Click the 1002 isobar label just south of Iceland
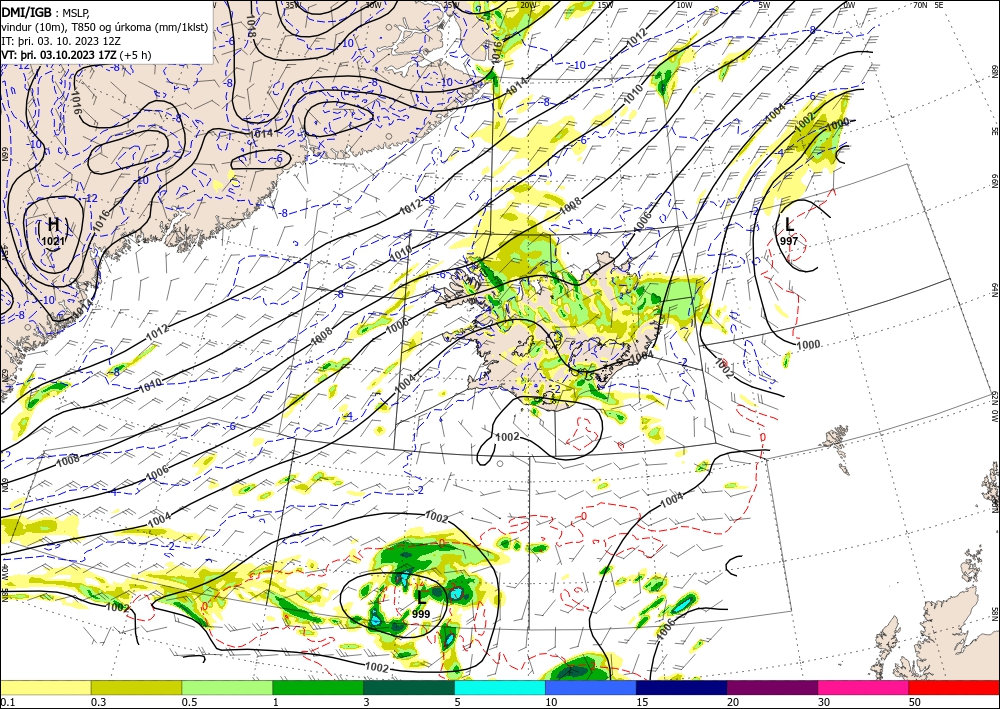 point(507,437)
